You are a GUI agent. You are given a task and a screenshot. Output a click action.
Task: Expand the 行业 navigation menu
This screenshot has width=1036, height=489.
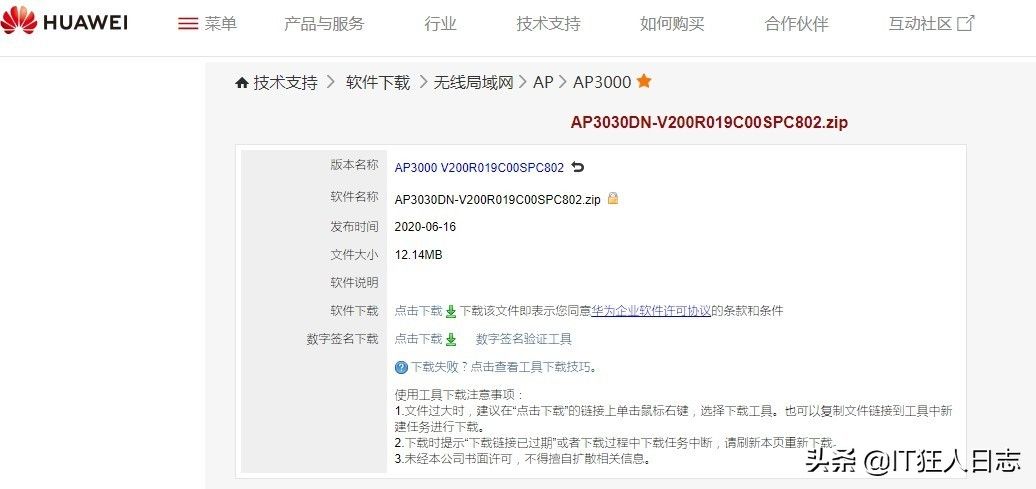(x=441, y=24)
